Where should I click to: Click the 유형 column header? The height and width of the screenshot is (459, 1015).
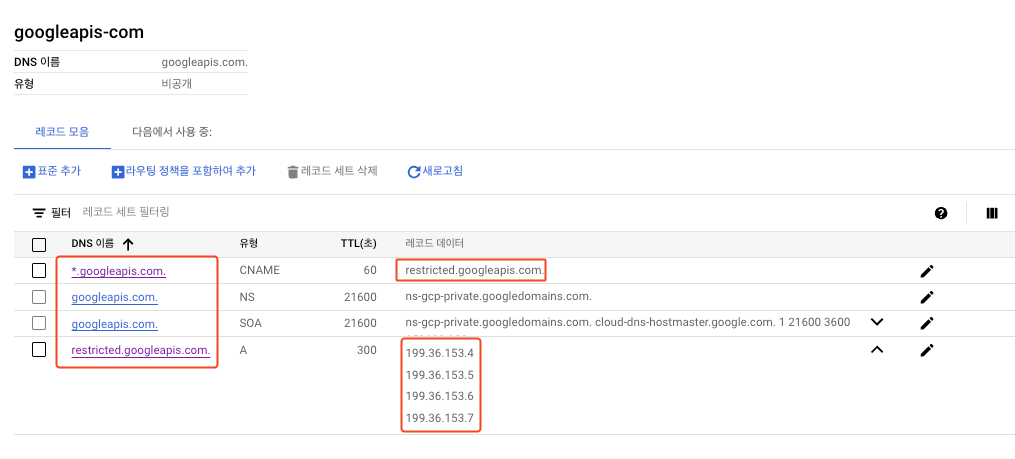[249, 243]
